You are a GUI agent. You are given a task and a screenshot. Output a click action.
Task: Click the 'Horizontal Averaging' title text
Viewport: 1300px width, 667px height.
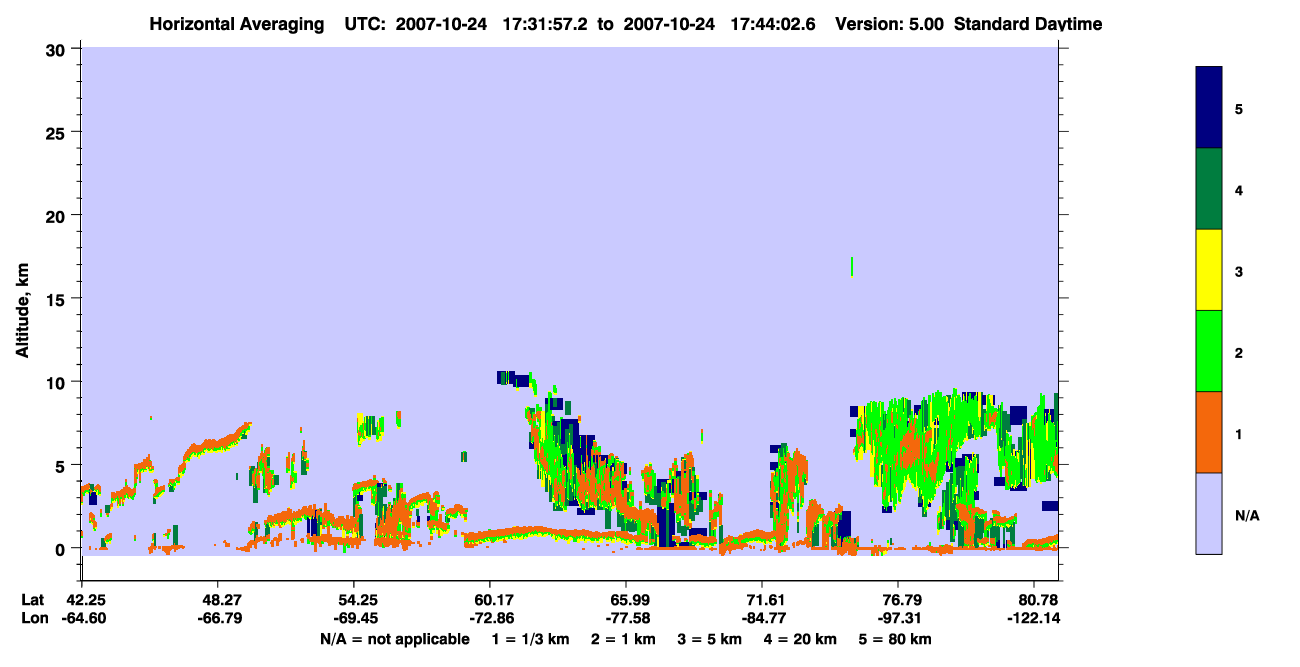(237, 24)
